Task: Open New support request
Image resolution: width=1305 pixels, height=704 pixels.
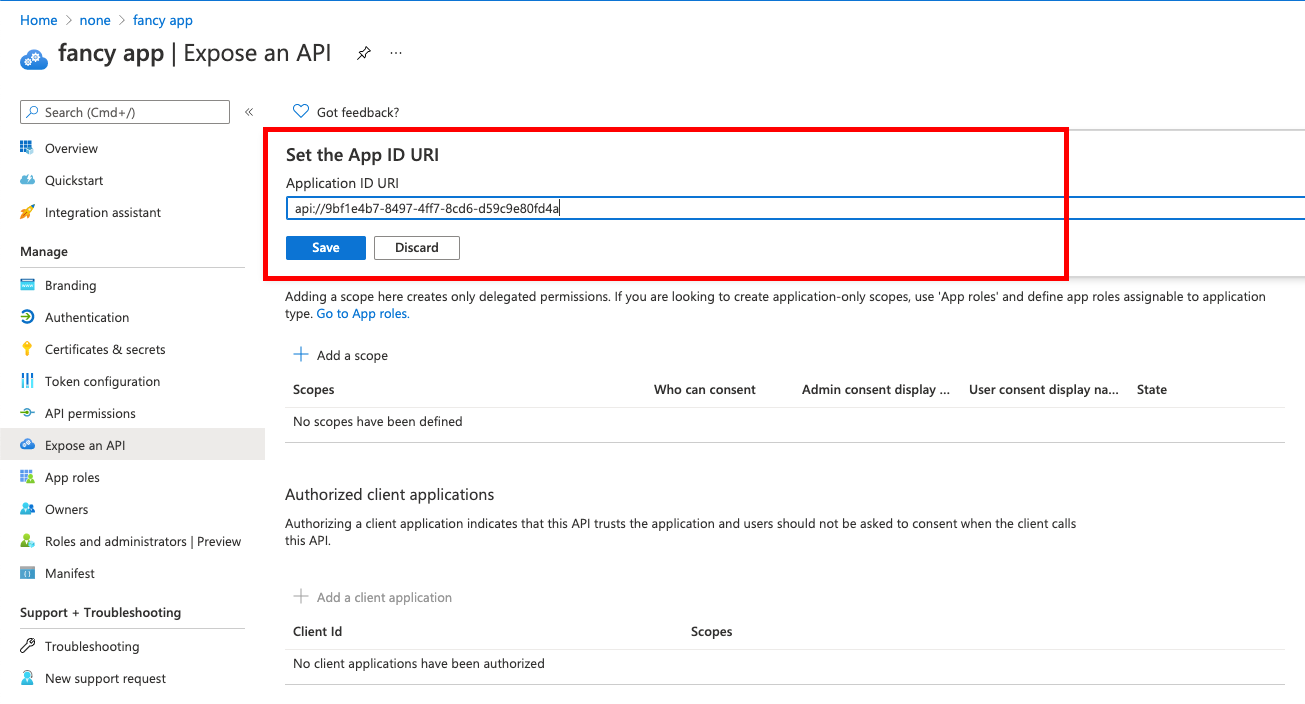Action: 105,678
